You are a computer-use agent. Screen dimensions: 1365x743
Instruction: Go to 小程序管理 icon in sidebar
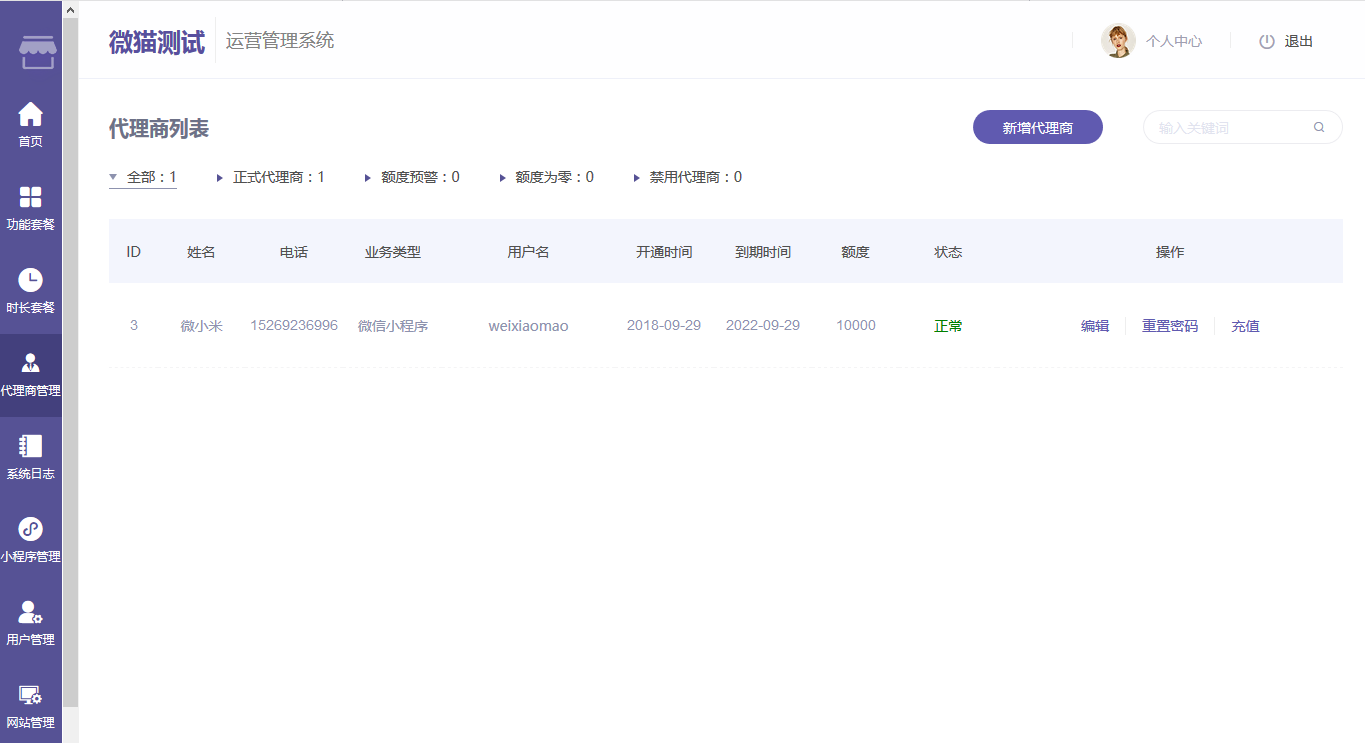click(x=31, y=529)
